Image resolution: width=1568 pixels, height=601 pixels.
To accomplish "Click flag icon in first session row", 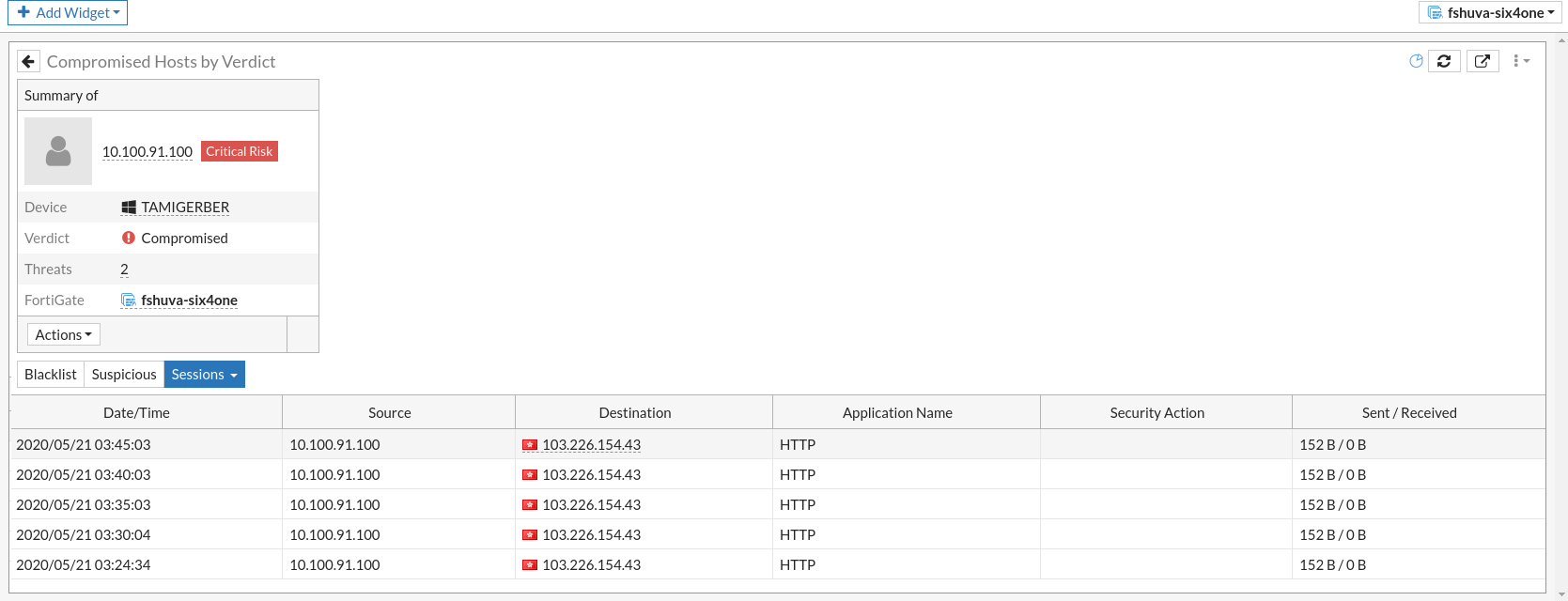I will tap(530, 445).
